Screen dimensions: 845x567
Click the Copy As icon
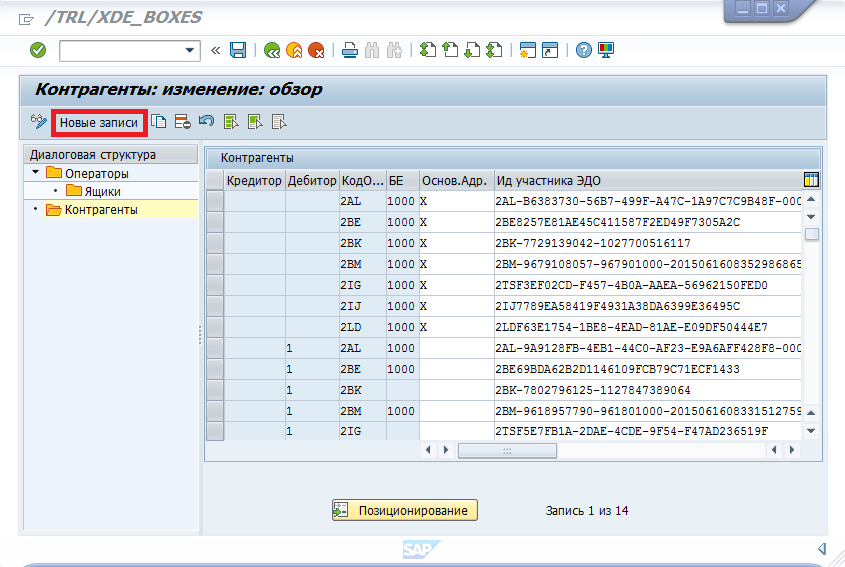click(x=159, y=122)
